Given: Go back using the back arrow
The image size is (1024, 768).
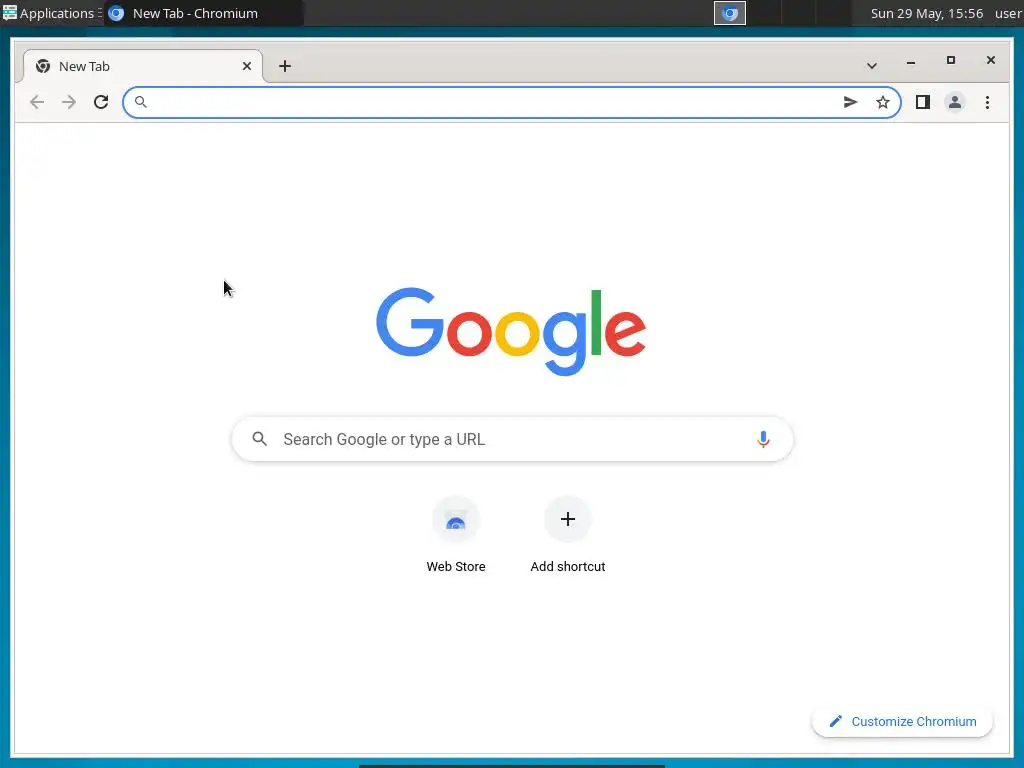Looking at the screenshot, I should tap(37, 102).
